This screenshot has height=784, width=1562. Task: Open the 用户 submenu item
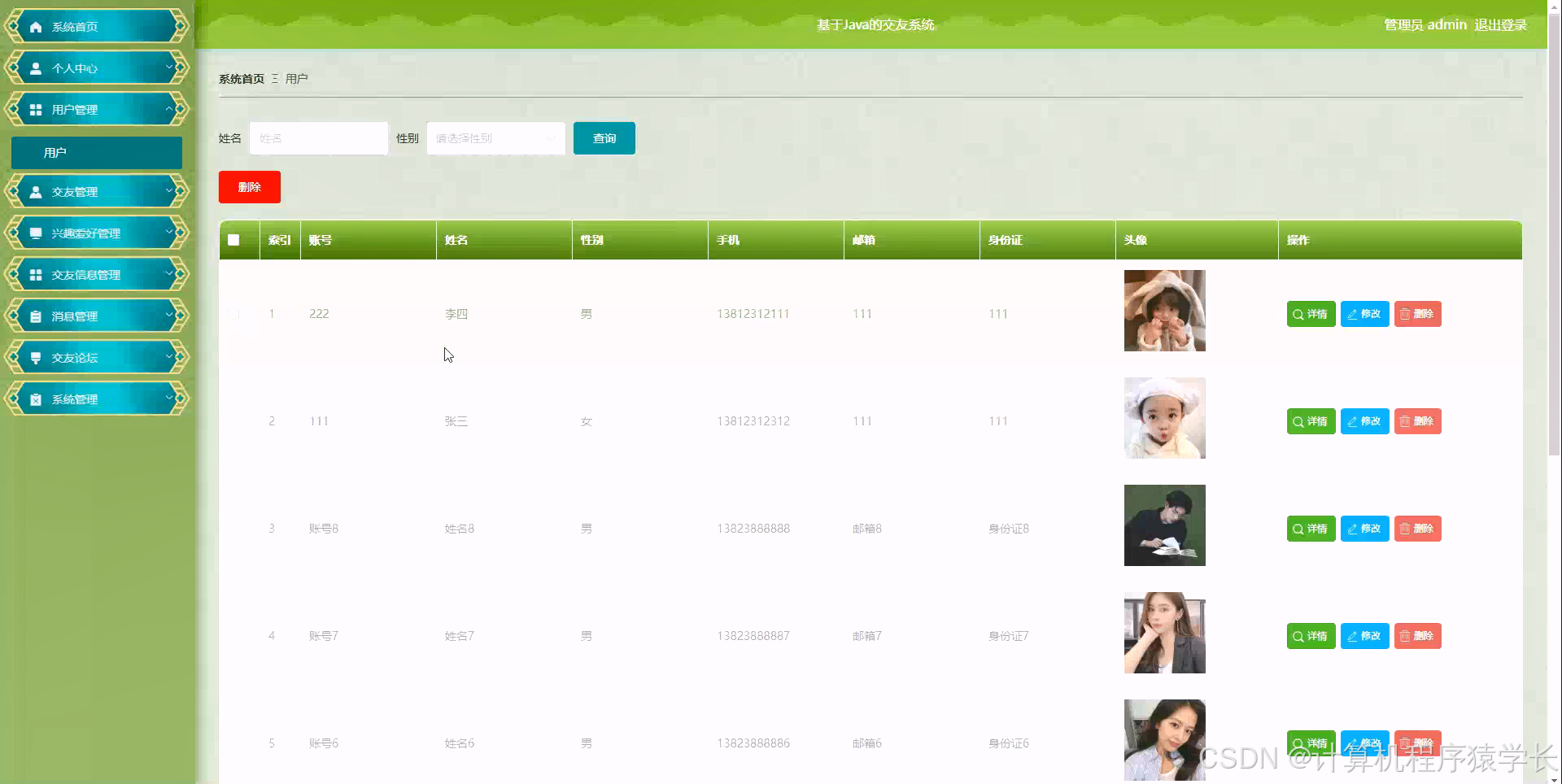click(97, 152)
